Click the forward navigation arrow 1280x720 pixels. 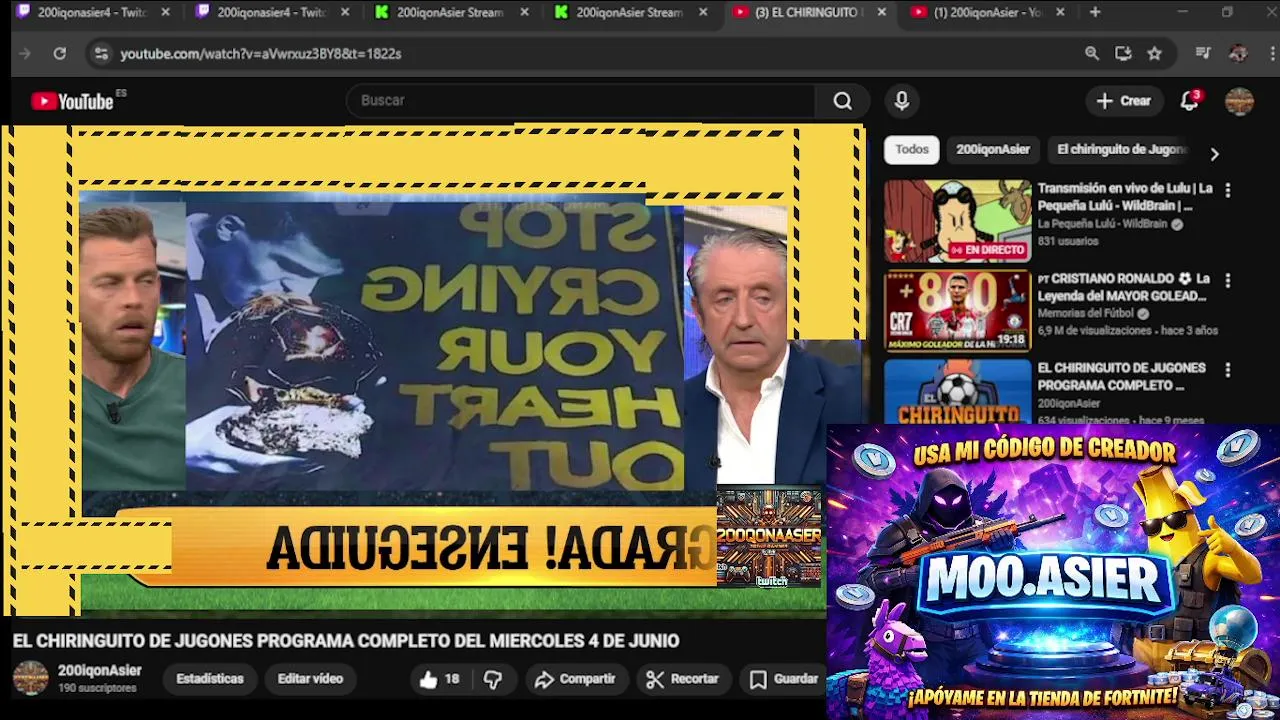tap(25, 54)
